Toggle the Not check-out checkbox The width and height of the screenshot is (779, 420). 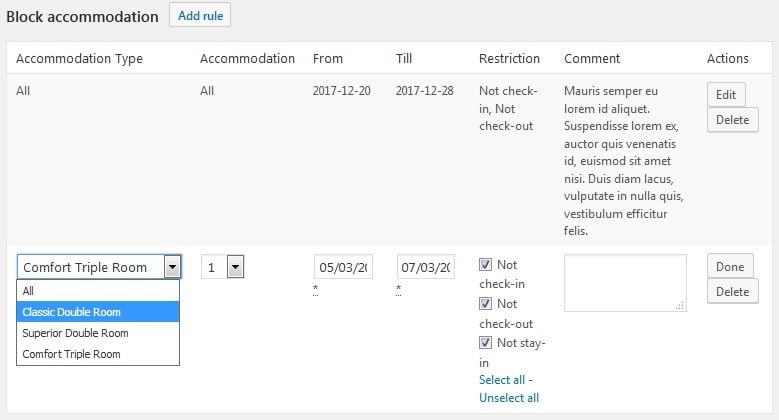pyautogui.click(x=485, y=304)
